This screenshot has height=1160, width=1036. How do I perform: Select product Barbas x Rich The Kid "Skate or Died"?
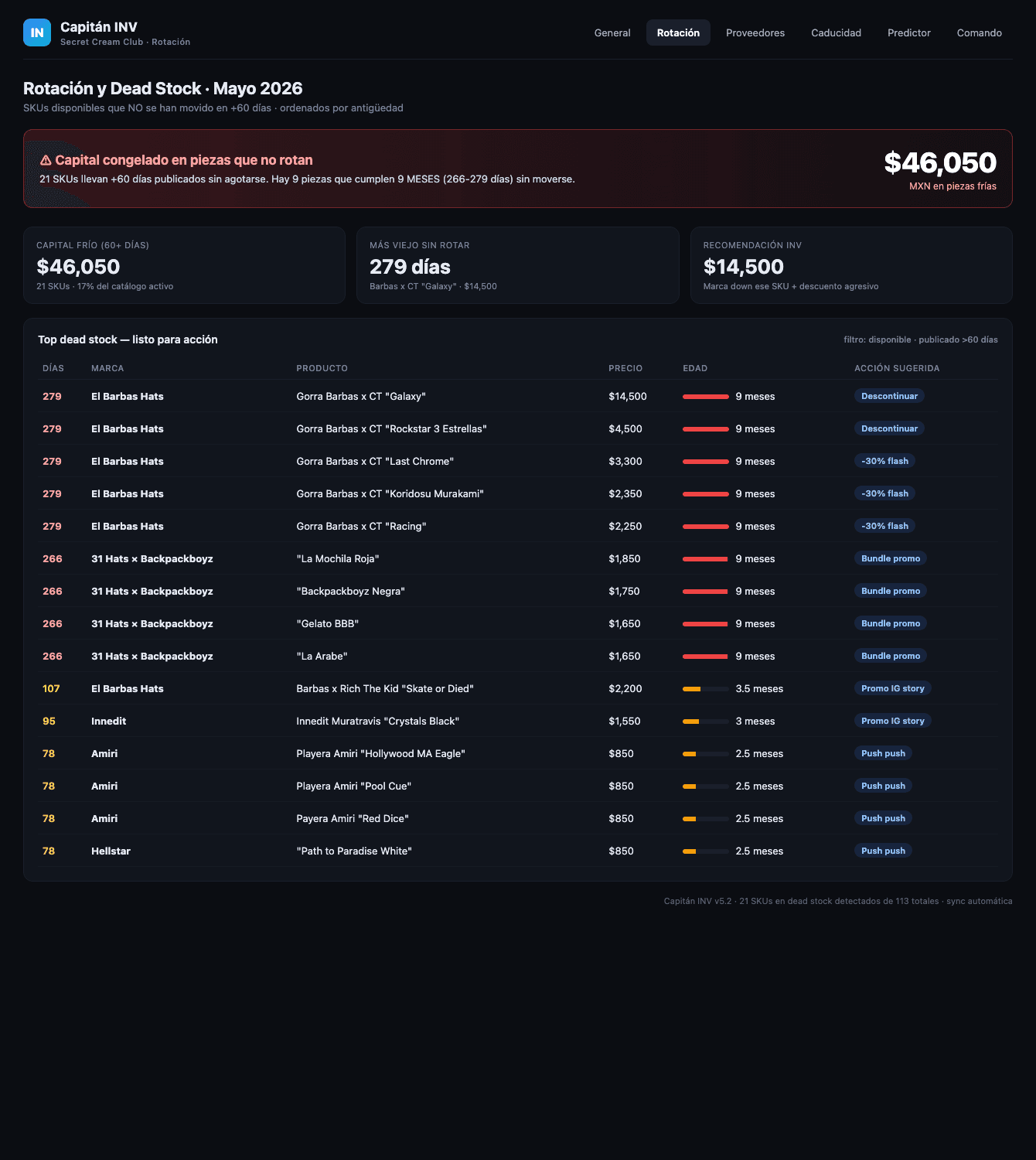click(x=385, y=688)
